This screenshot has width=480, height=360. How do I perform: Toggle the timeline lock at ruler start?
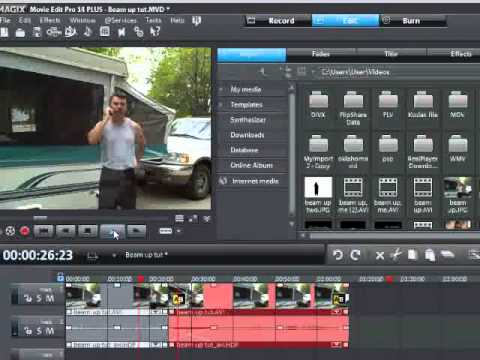(x=60, y=277)
